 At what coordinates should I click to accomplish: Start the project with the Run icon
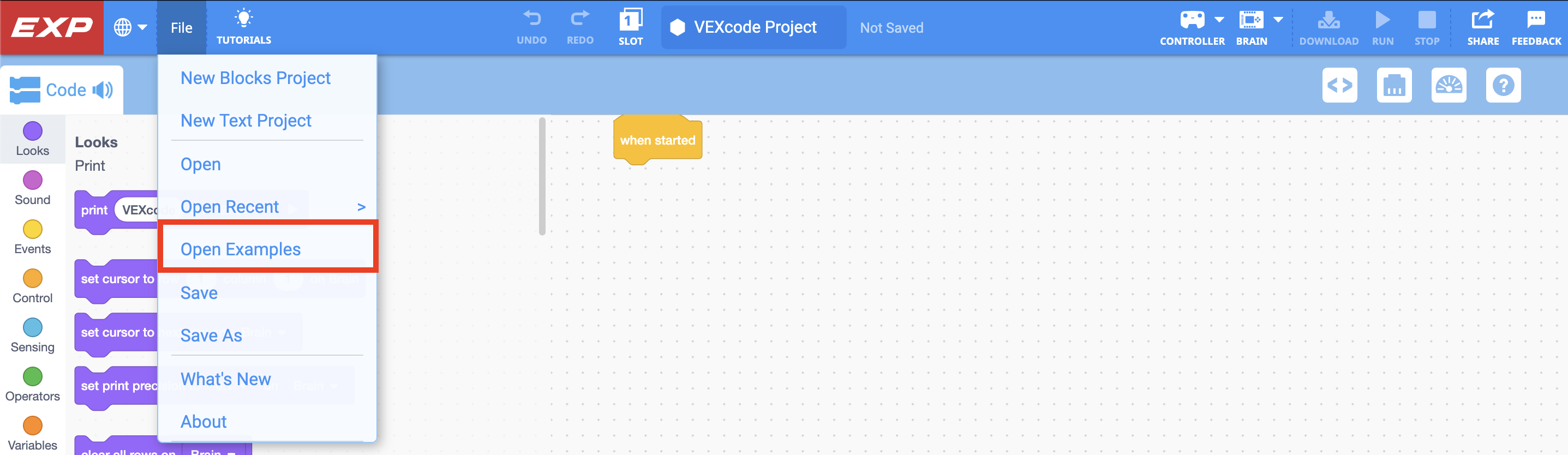(1383, 21)
